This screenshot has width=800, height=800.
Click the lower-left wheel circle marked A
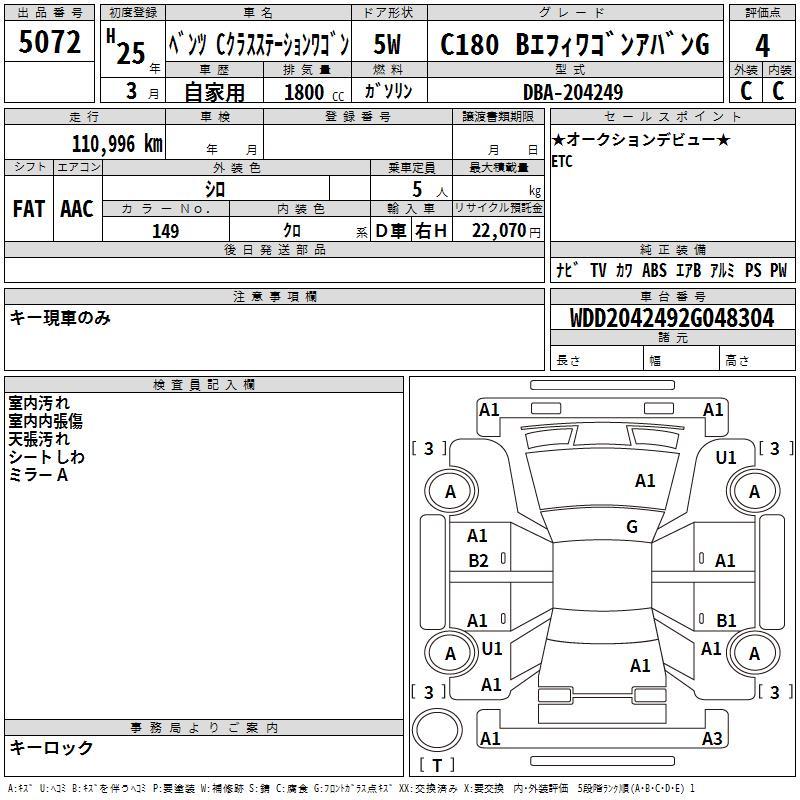click(x=450, y=653)
